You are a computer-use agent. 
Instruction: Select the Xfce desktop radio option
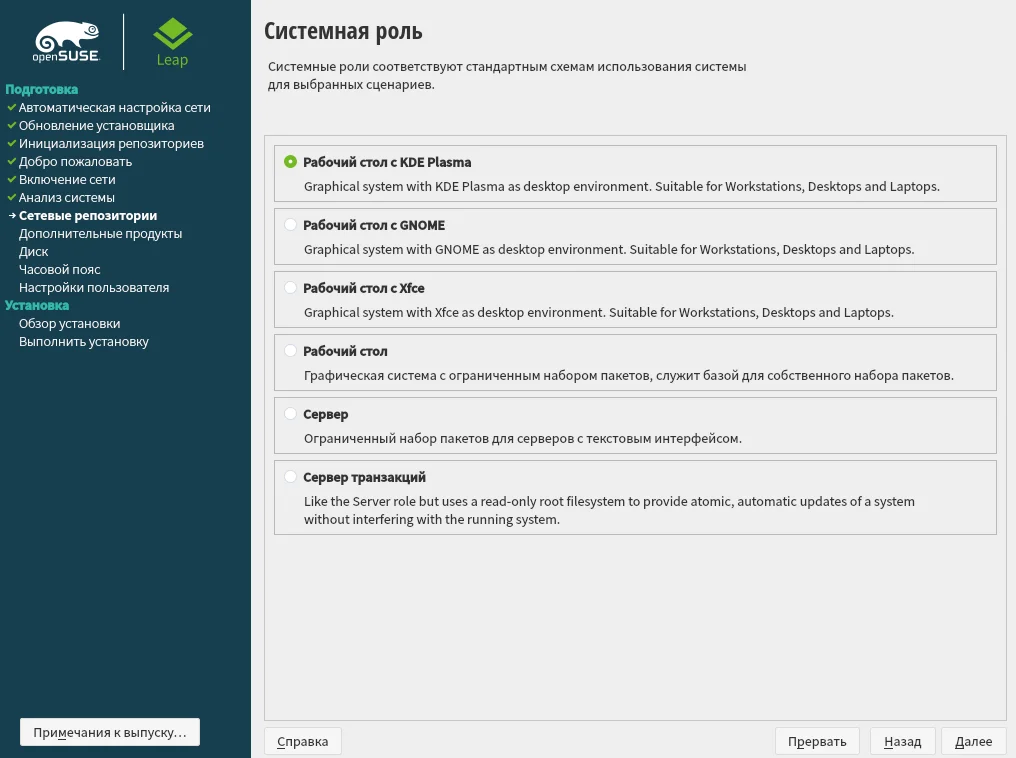[x=291, y=288]
